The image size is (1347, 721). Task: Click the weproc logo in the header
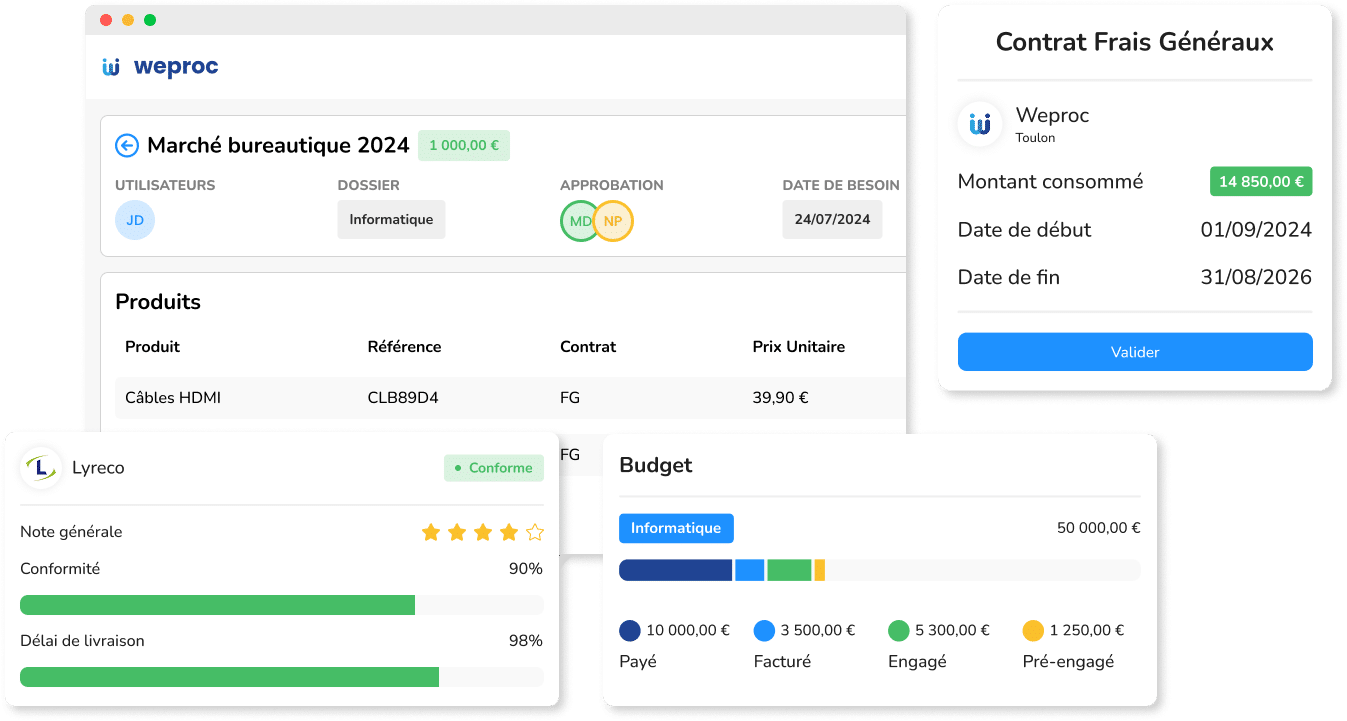[x=160, y=67]
